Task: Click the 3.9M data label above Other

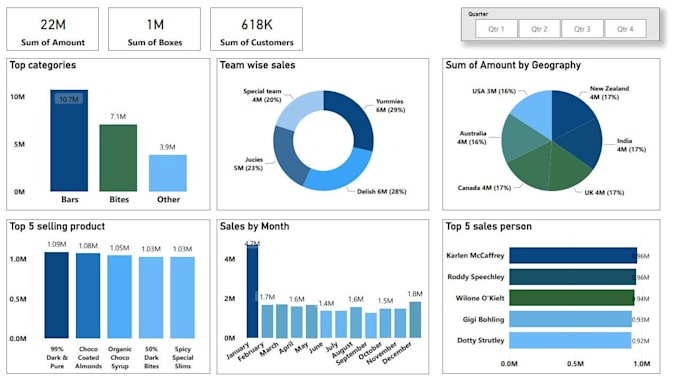Action: [167, 147]
